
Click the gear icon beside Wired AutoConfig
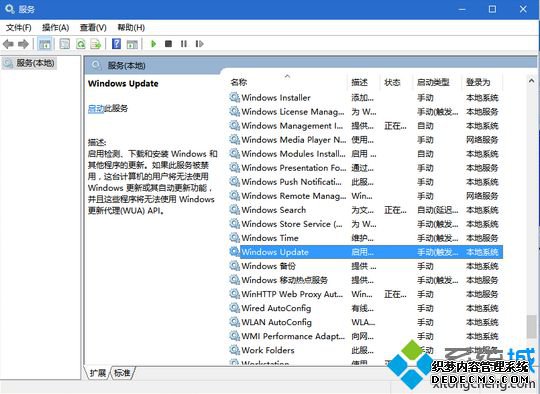pyautogui.click(x=235, y=308)
